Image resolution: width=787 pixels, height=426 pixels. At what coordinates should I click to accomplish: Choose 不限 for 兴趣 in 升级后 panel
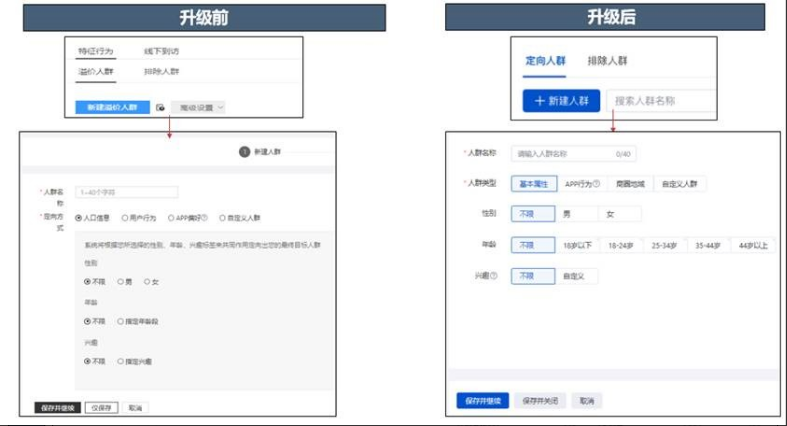tap(533, 276)
